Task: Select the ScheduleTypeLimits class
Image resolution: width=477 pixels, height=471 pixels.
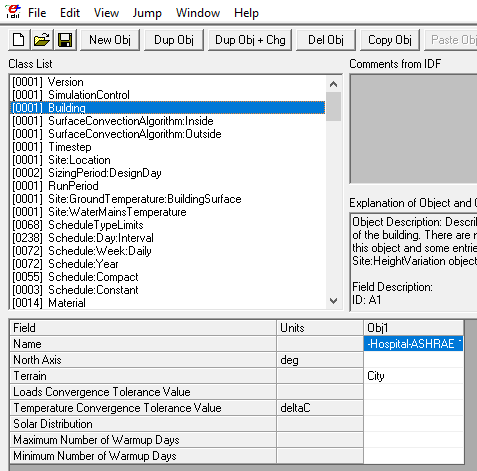Action: pyautogui.click(x=168, y=225)
